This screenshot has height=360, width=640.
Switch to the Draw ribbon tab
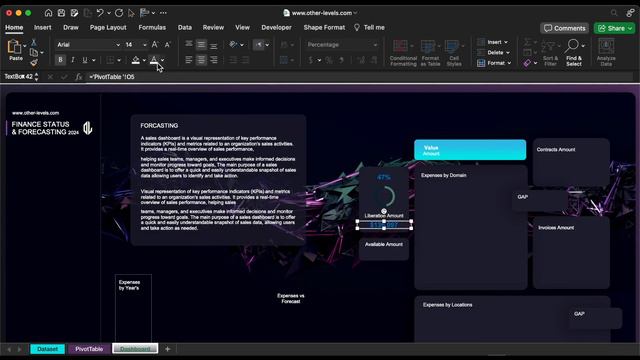tap(71, 27)
